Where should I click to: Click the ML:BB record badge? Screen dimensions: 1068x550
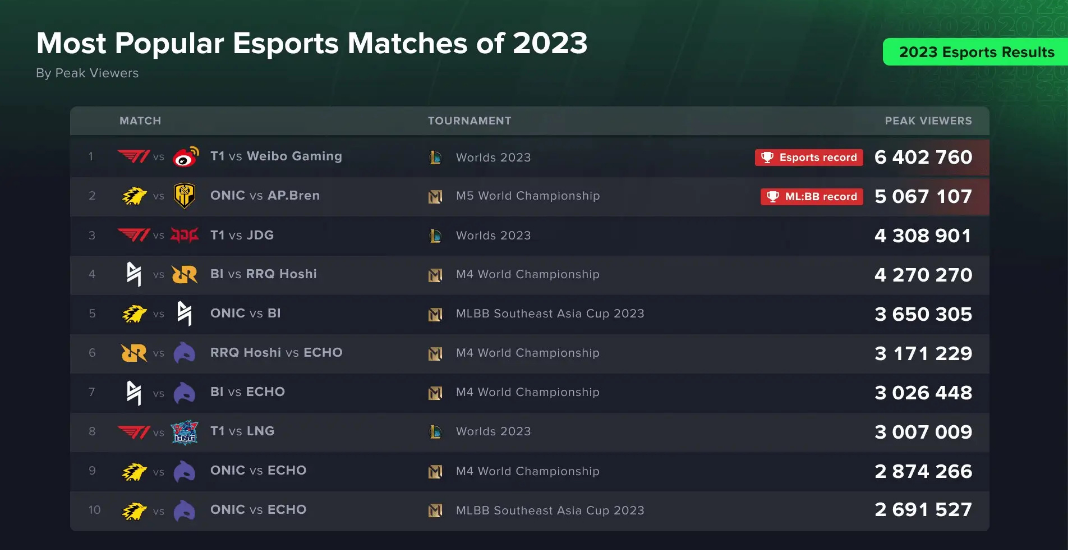[x=812, y=196]
